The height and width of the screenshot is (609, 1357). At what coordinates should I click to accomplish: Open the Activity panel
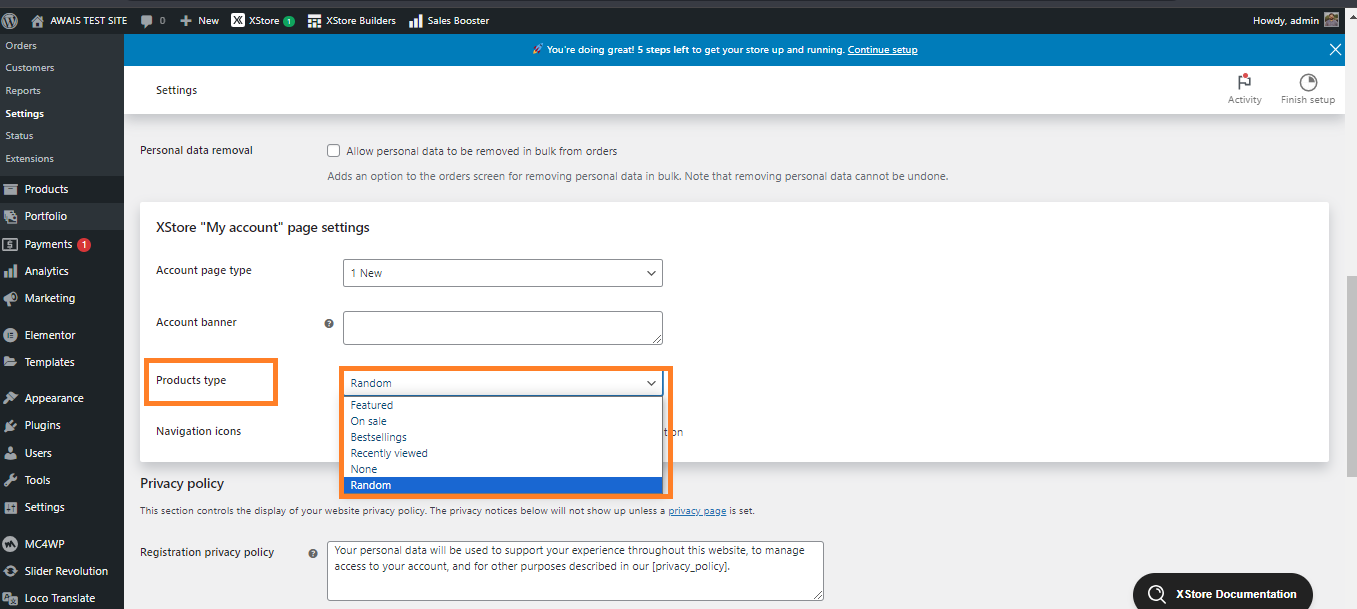(x=1244, y=89)
